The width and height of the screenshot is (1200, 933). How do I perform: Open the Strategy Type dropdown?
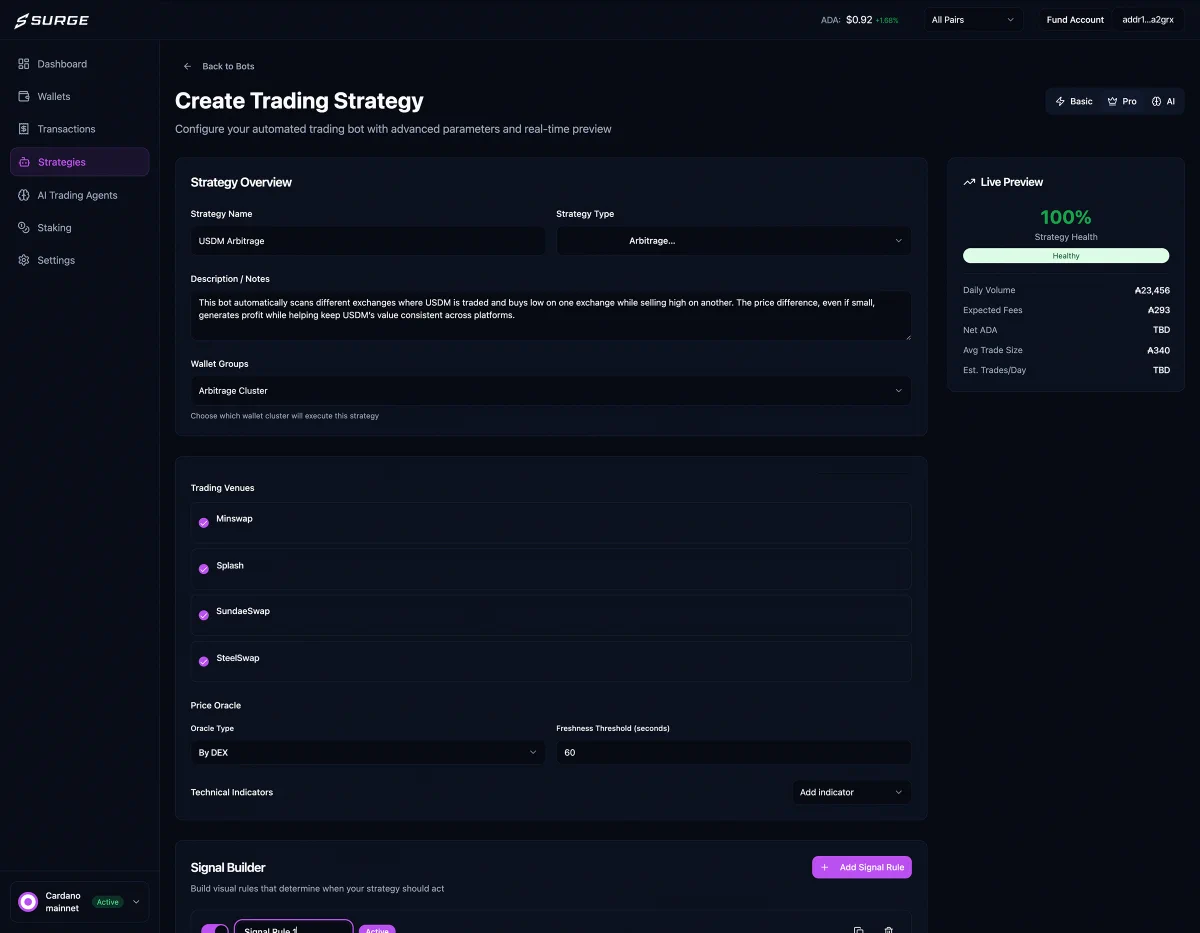coord(733,241)
